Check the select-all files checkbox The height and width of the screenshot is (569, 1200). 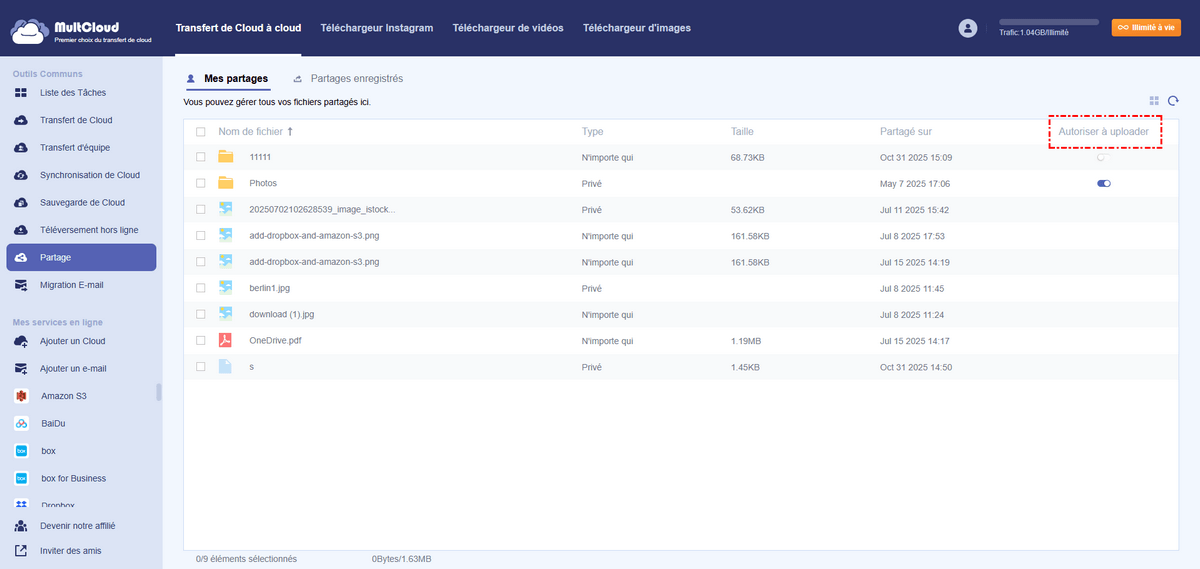(x=201, y=132)
